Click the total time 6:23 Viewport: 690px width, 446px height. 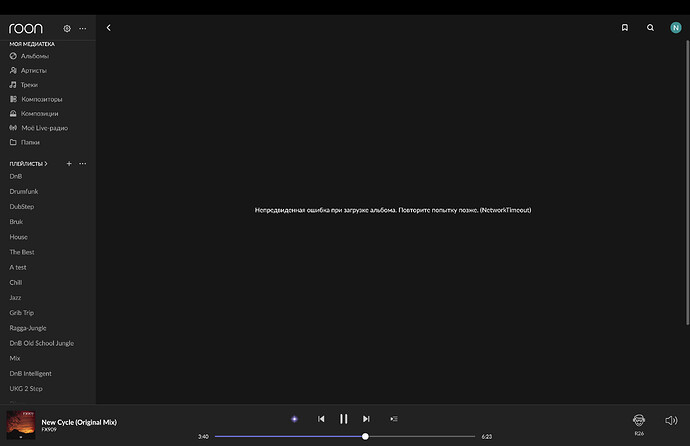coord(487,437)
